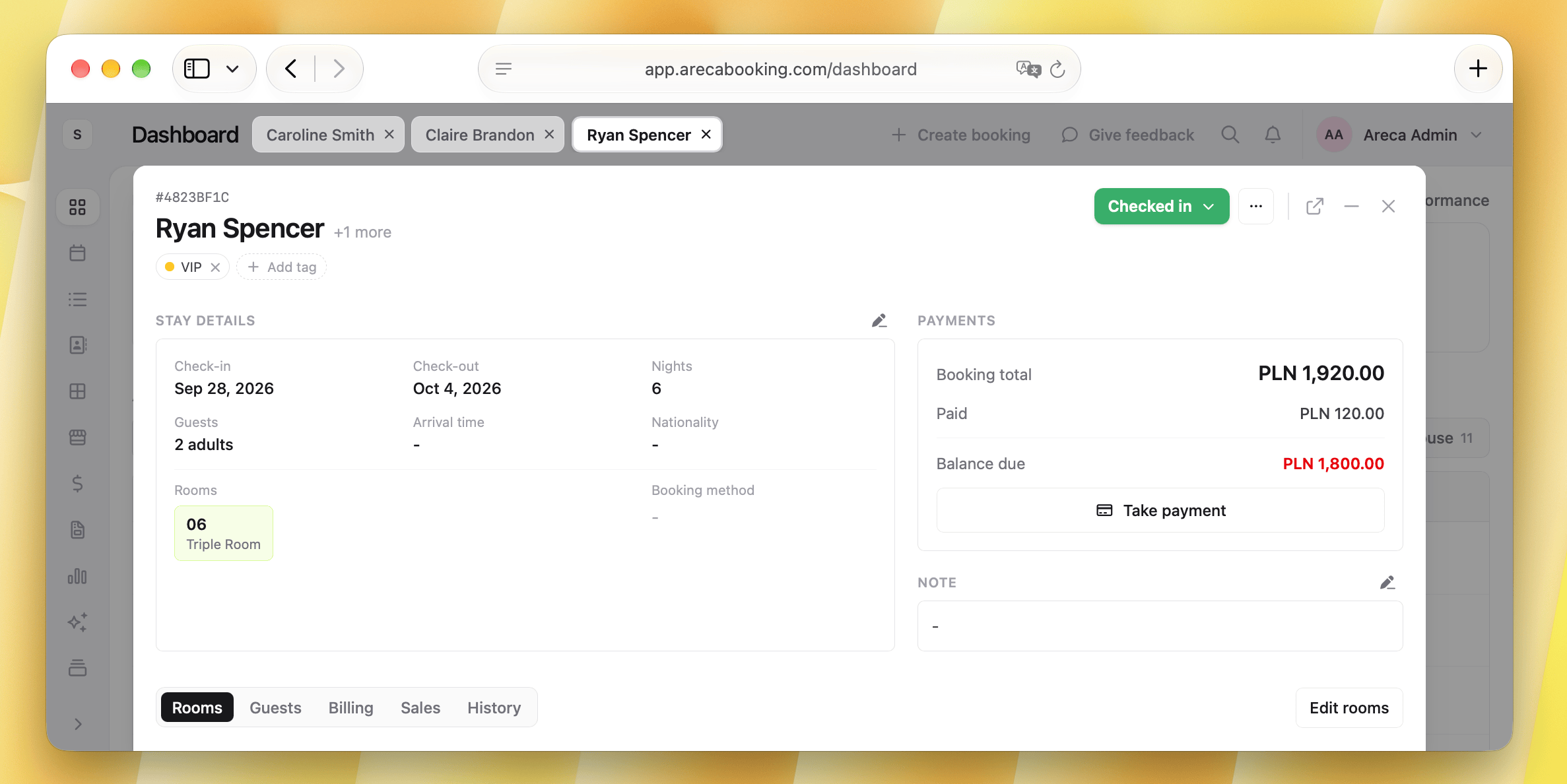
Task: Close the Claire Brandon tab
Action: click(x=549, y=135)
